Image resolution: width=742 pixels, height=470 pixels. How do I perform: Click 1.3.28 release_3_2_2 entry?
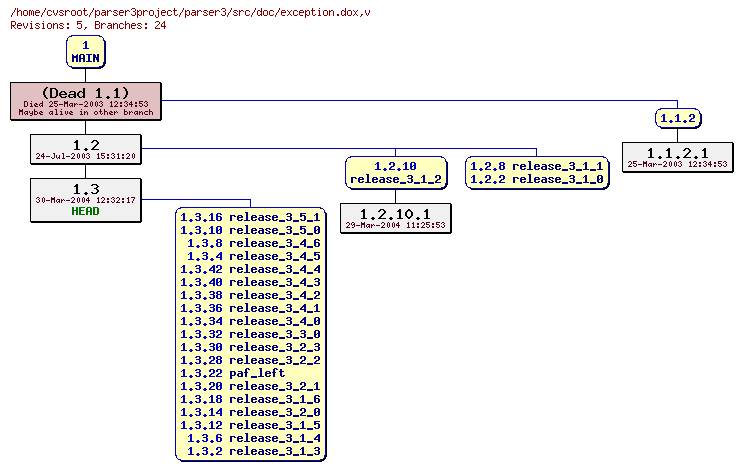(250, 360)
